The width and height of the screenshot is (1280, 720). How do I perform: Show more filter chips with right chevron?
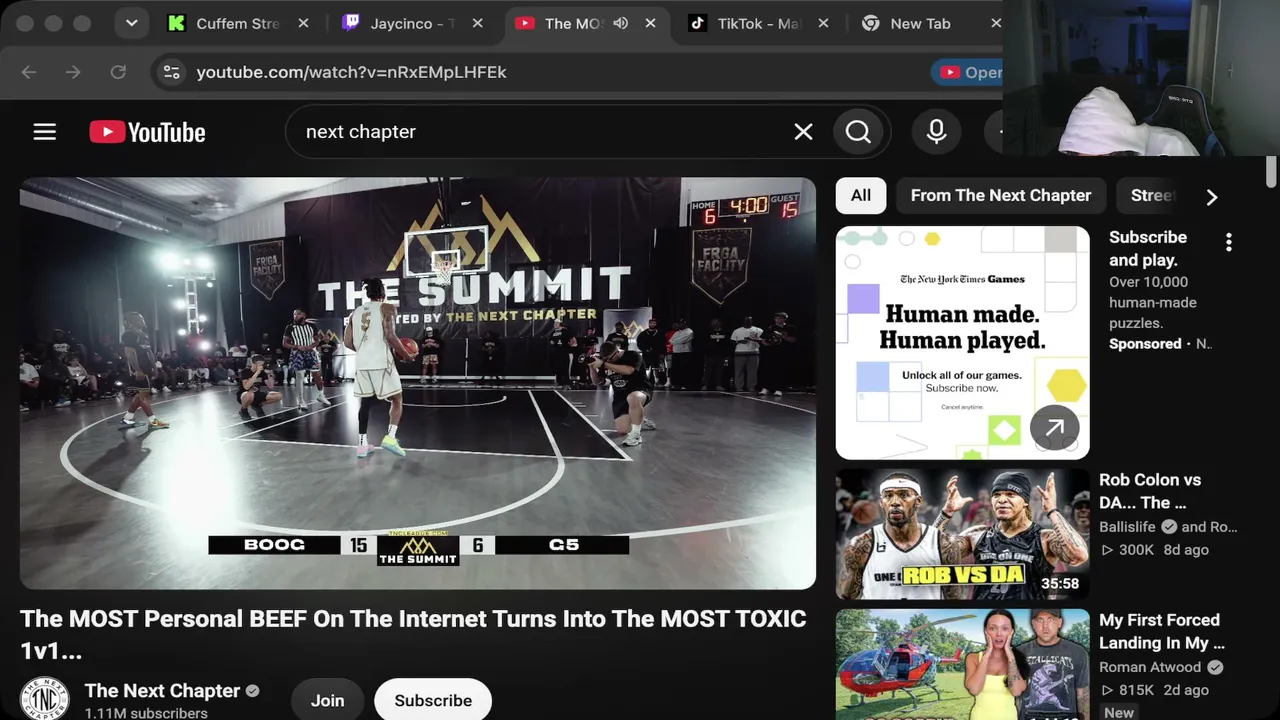tap(1212, 197)
